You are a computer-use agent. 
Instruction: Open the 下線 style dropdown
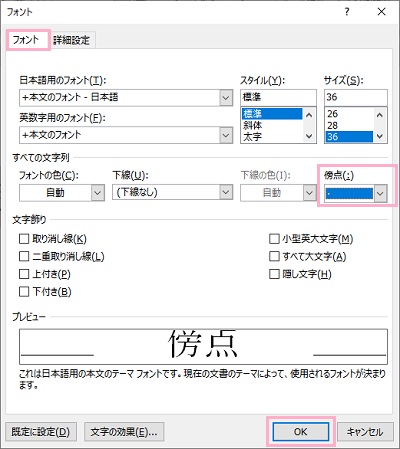[226, 192]
